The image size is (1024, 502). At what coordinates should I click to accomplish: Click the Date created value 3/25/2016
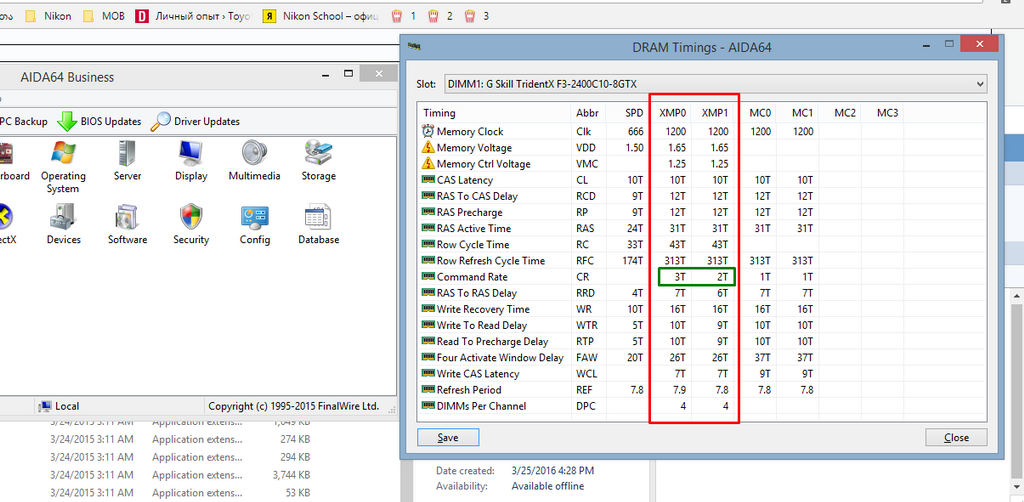(552, 470)
